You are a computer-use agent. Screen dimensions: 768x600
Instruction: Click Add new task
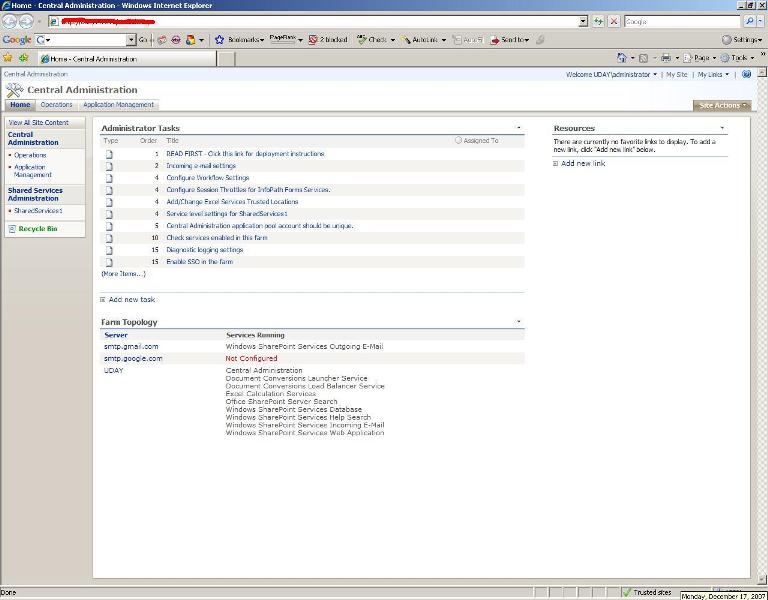[x=132, y=299]
